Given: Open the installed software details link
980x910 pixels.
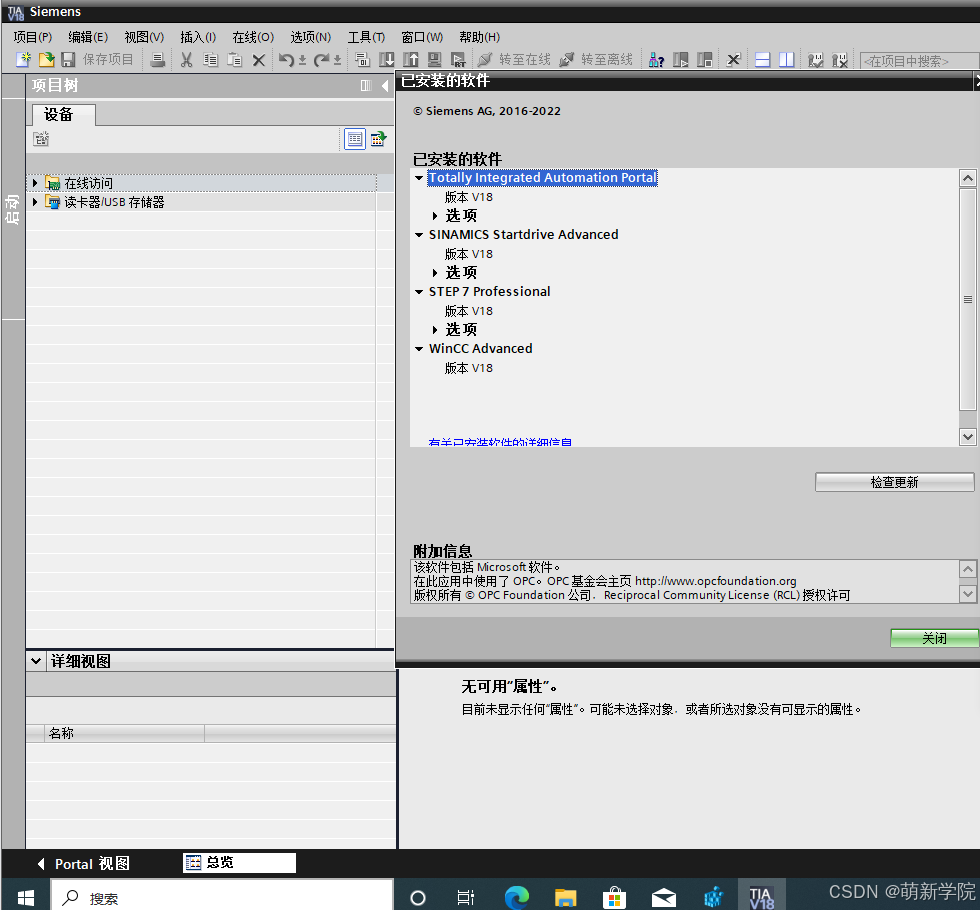Looking at the screenshot, I should pyautogui.click(x=500, y=442).
